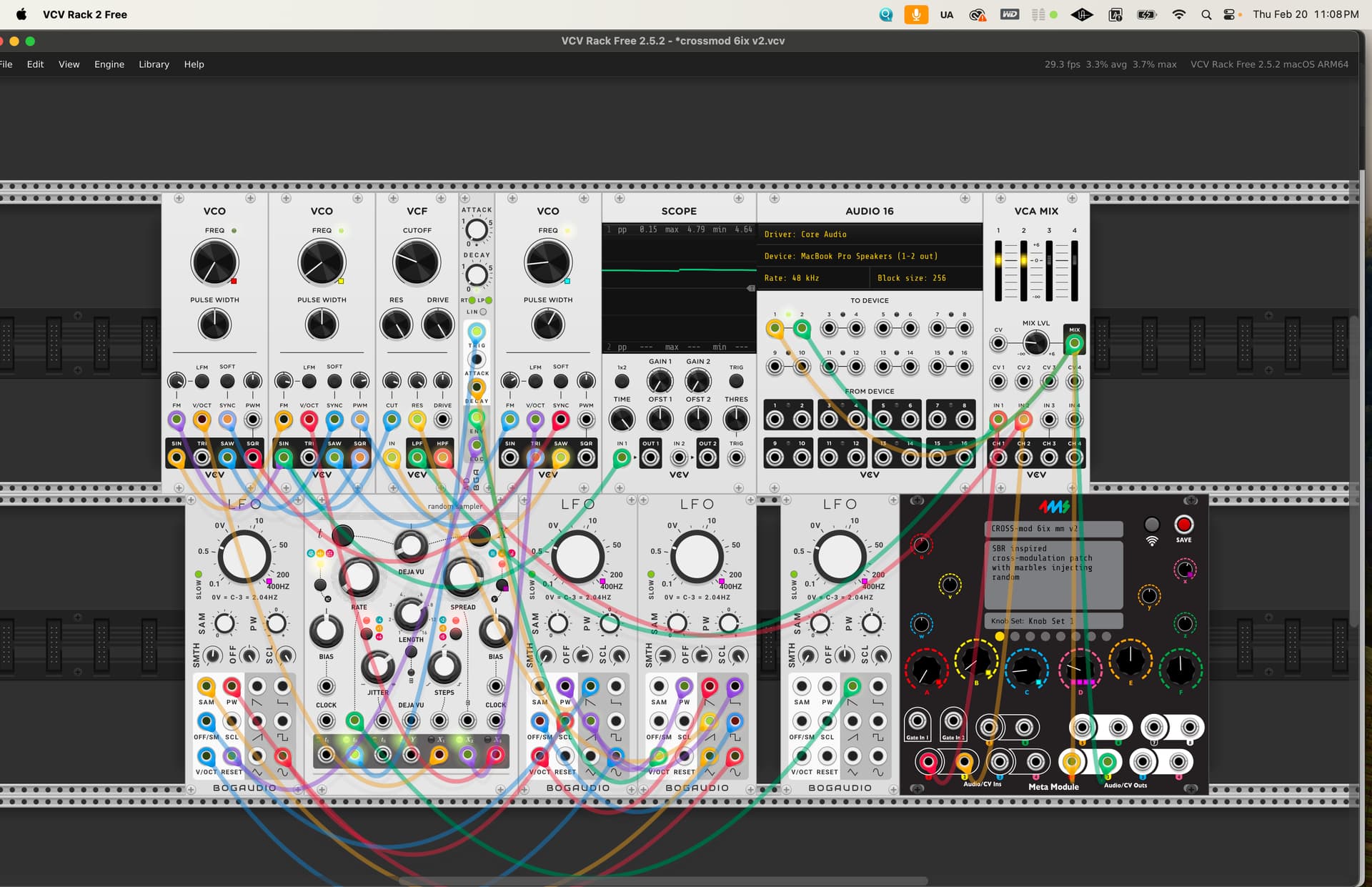Toggle SLOW mode on the leftmost LFO
The width and height of the screenshot is (1372, 887).
(x=199, y=574)
